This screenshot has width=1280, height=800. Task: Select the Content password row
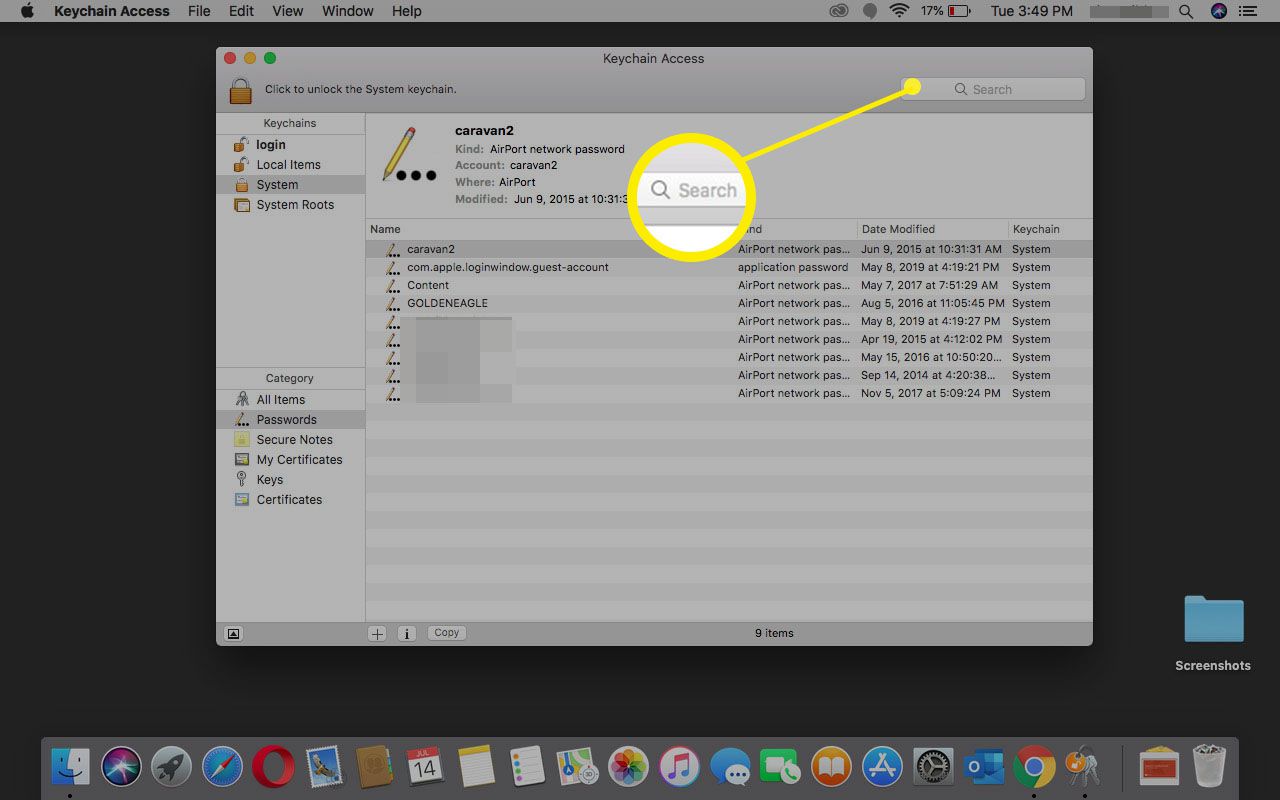729,285
